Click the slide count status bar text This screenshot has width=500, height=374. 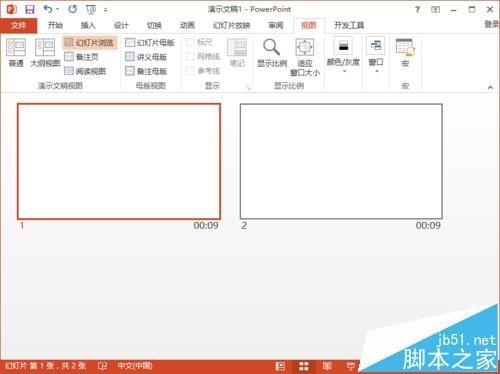46,366
